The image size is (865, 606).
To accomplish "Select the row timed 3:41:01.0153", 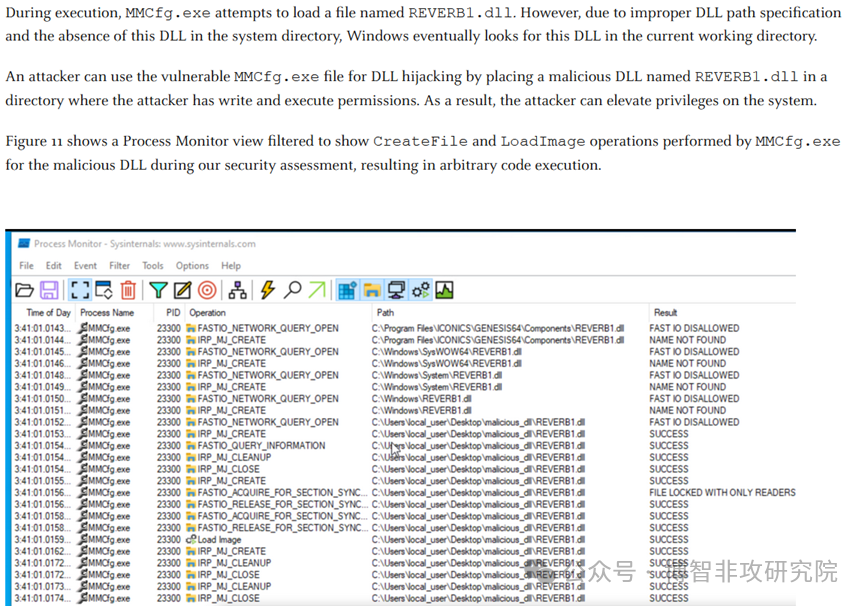I will point(405,434).
